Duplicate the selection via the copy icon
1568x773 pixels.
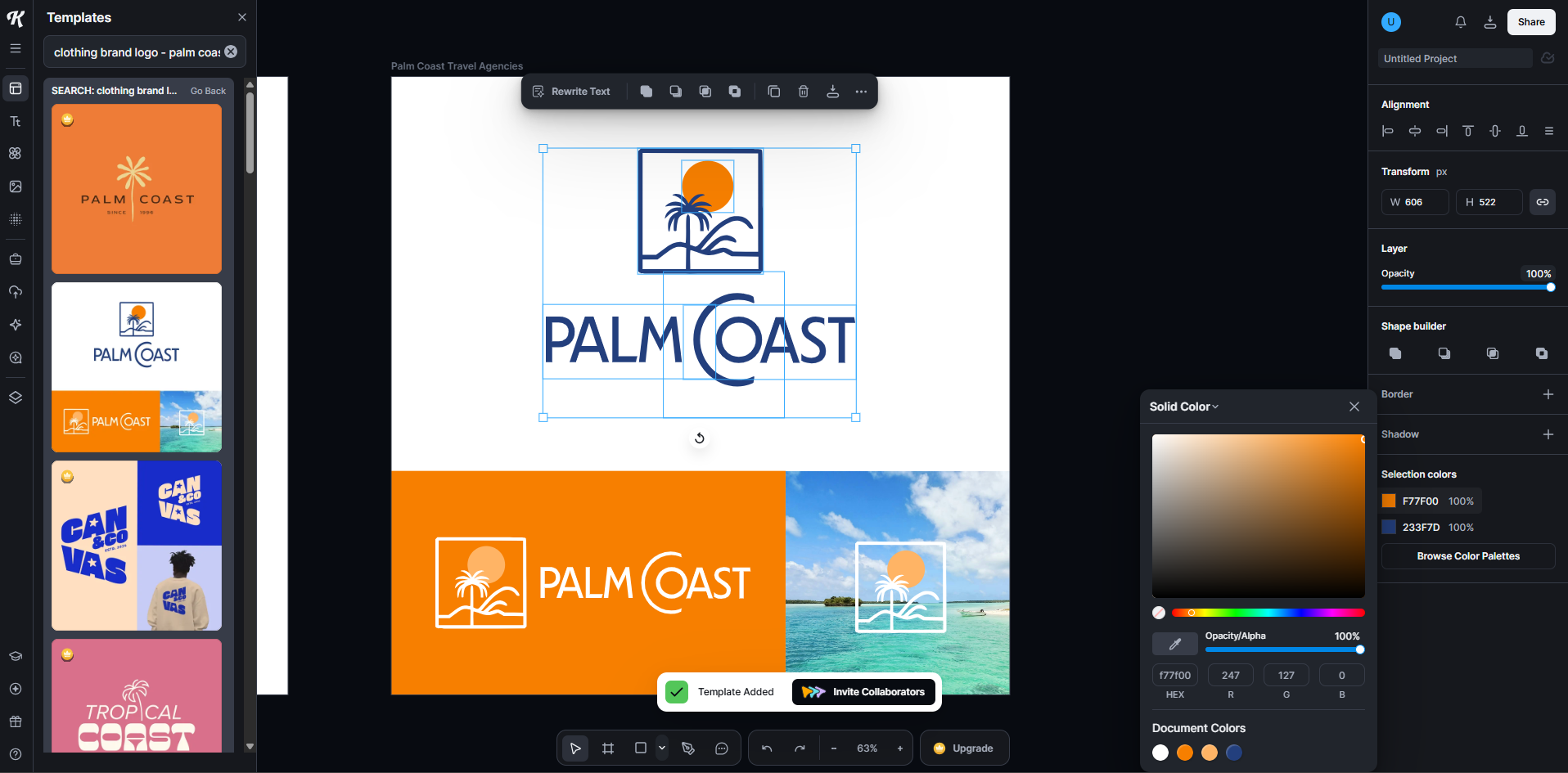(x=773, y=92)
